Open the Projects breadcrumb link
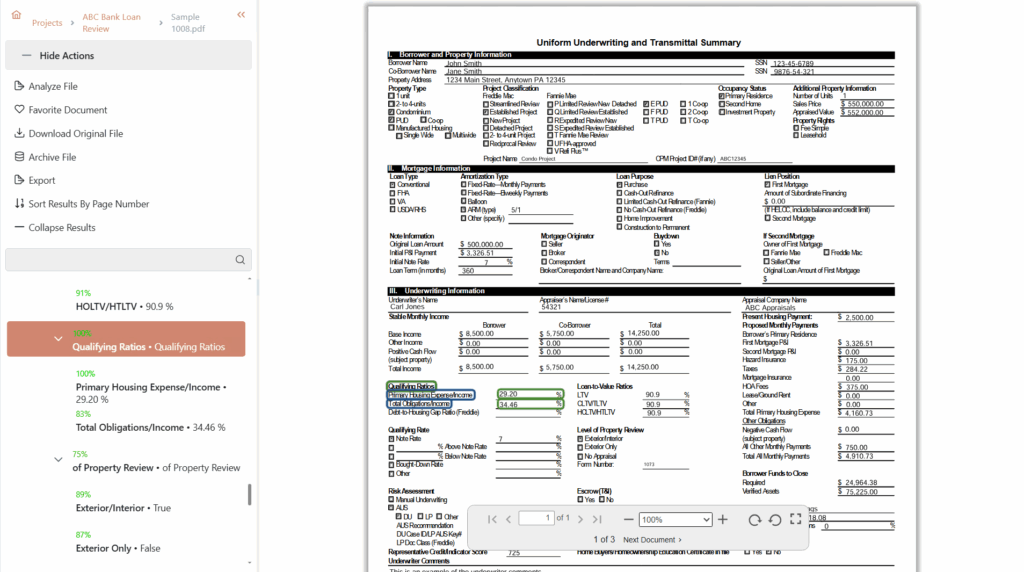1024x572 pixels. click(x=47, y=23)
